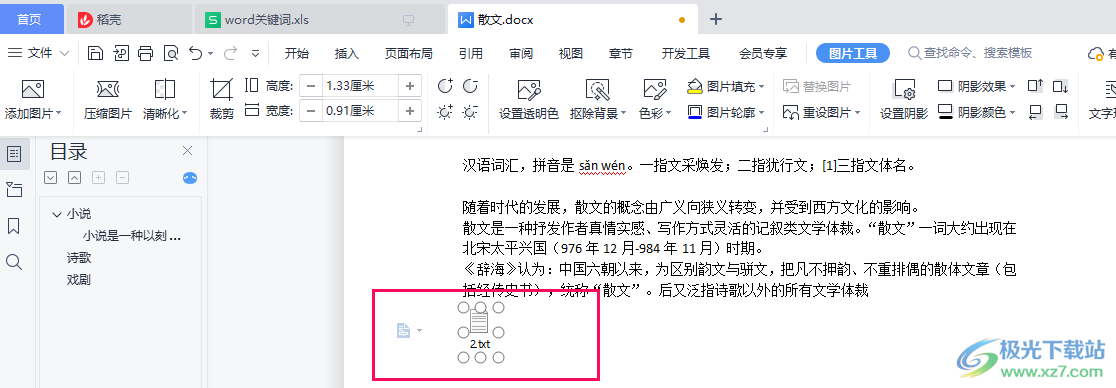Viewport: 1116px width, 388px height.
Task: Click the blue smart outline icon
Action: [190, 178]
